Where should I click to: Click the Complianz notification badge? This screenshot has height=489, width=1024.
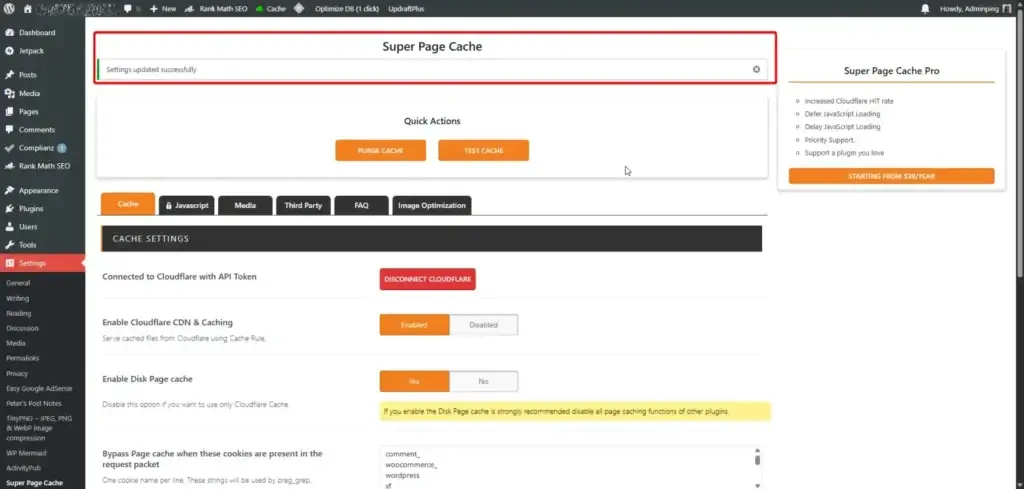61,148
